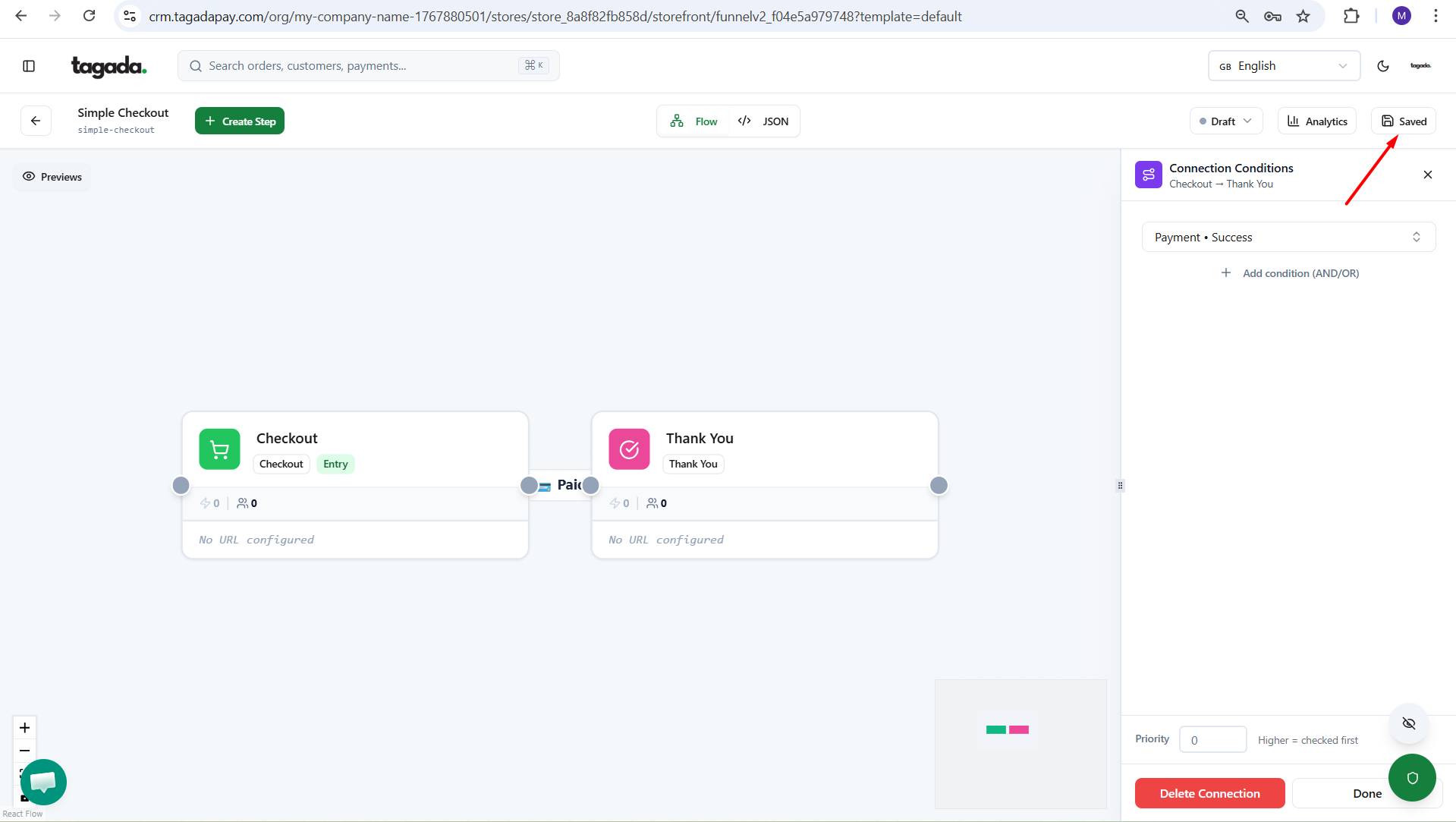Toggle the crossed-eye visibility button
This screenshot has height=822, width=1456.
tap(1409, 723)
